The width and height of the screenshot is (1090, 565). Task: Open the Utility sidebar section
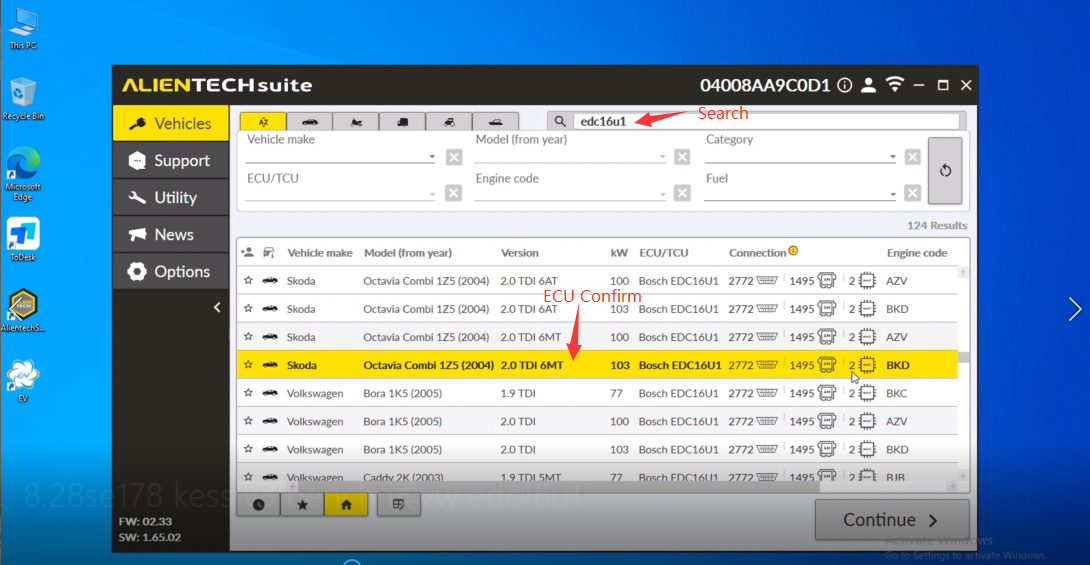point(171,197)
